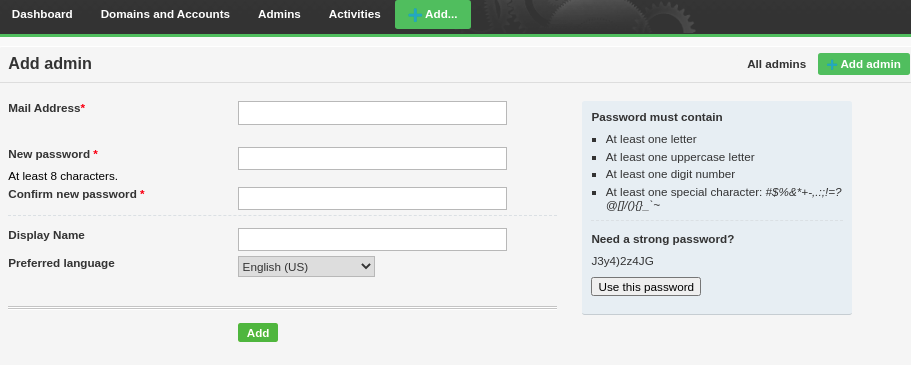911x365 pixels.
Task: Click the Add admin page heading
Action: (x=50, y=63)
